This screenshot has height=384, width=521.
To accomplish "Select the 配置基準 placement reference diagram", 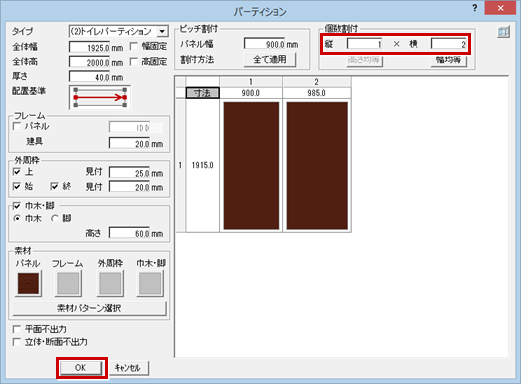I will coord(100,97).
